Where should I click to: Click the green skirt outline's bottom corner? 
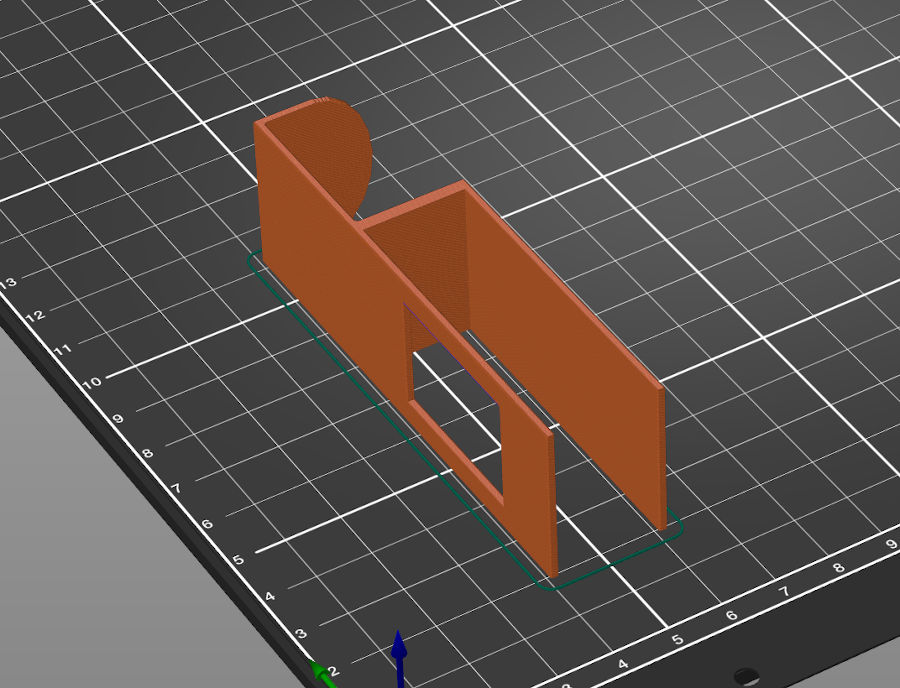click(550, 587)
